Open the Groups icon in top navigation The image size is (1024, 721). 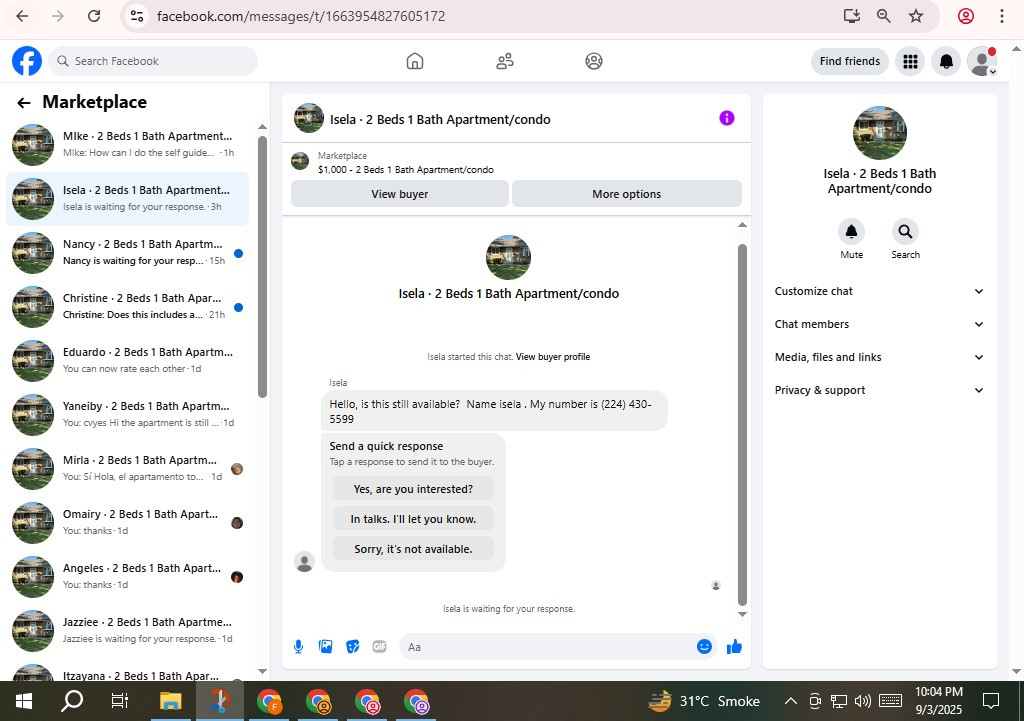(594, 61)
